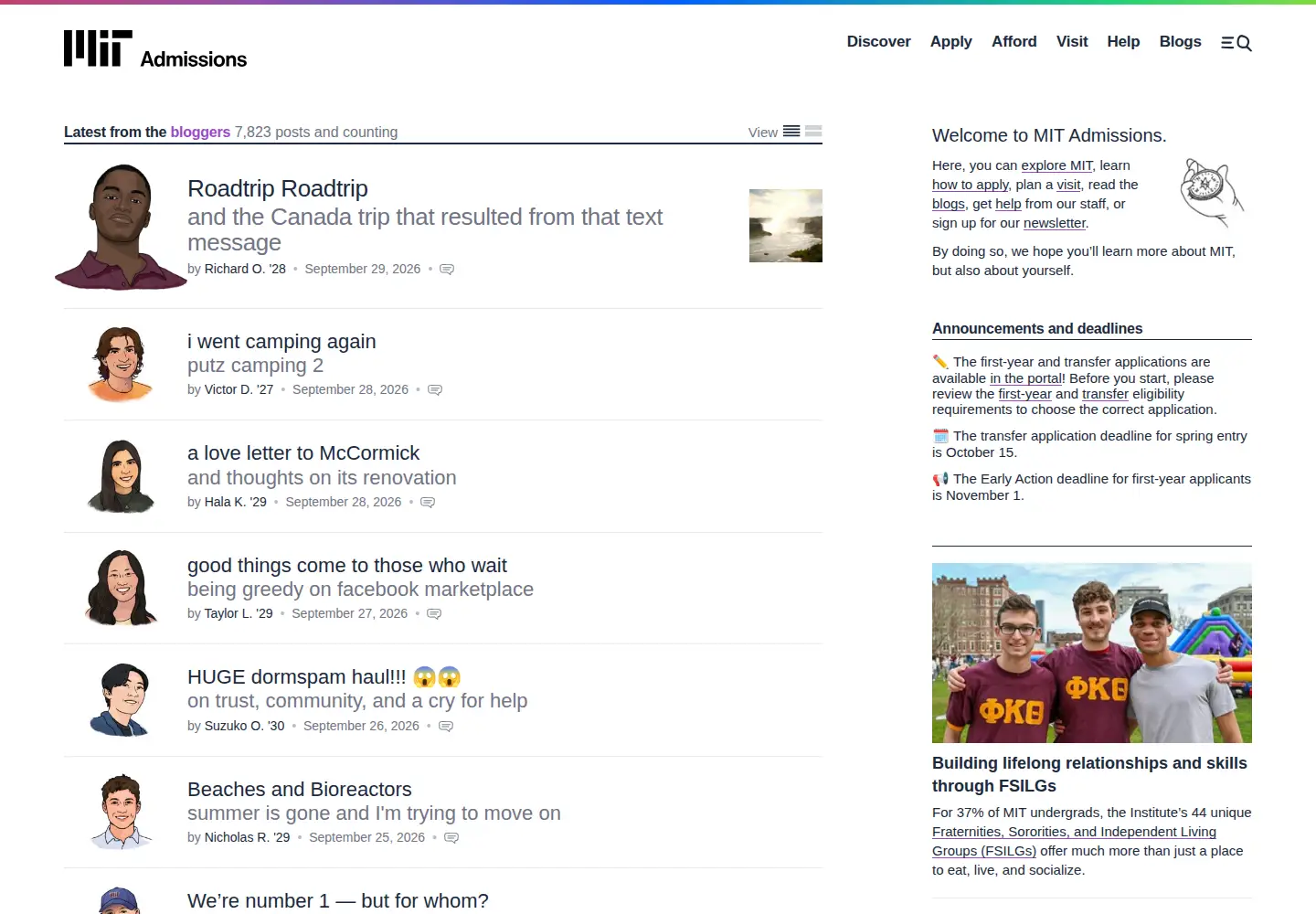Click 'in the portal' announcement link
This screenshot has height=914, width=1316.
click(1025, 378)
